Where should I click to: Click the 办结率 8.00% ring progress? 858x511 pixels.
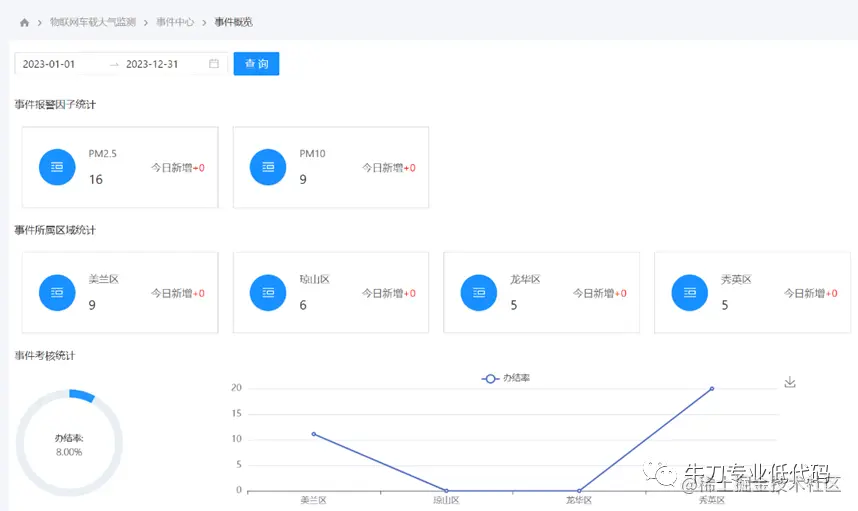click(x=69, y=443)
